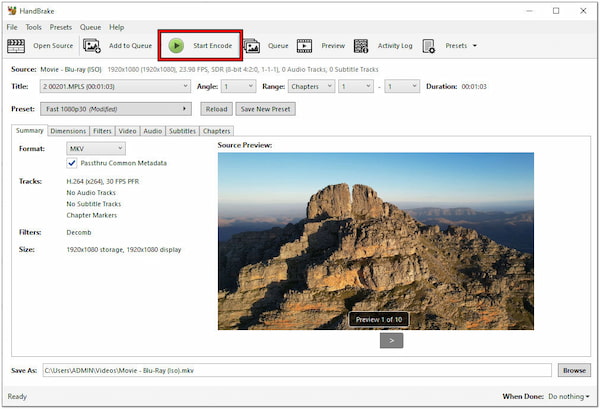Click the 1920x1080 storage size text
This screenshot has height=409, width=600.
124,249
